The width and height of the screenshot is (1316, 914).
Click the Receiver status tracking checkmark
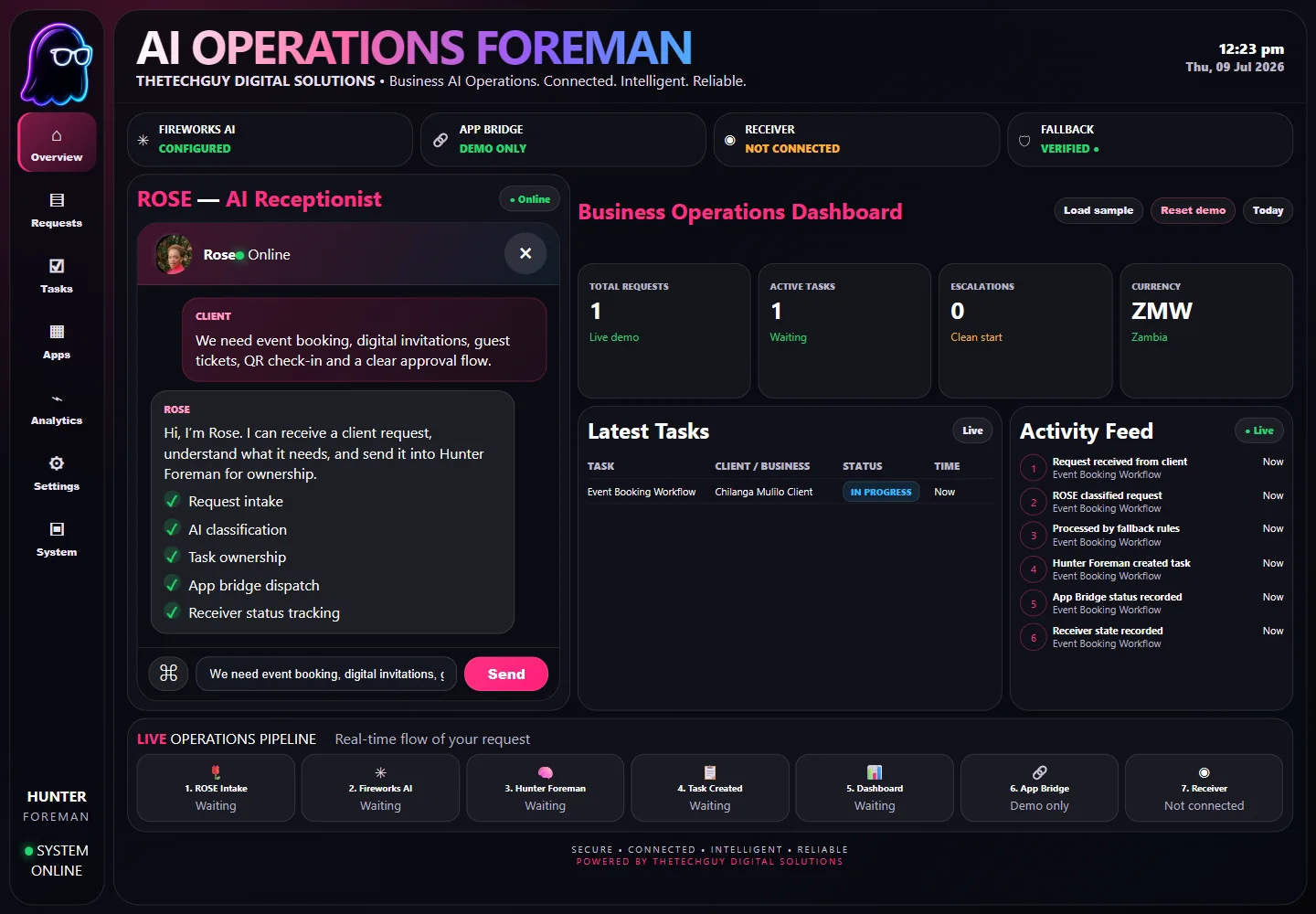172,611
